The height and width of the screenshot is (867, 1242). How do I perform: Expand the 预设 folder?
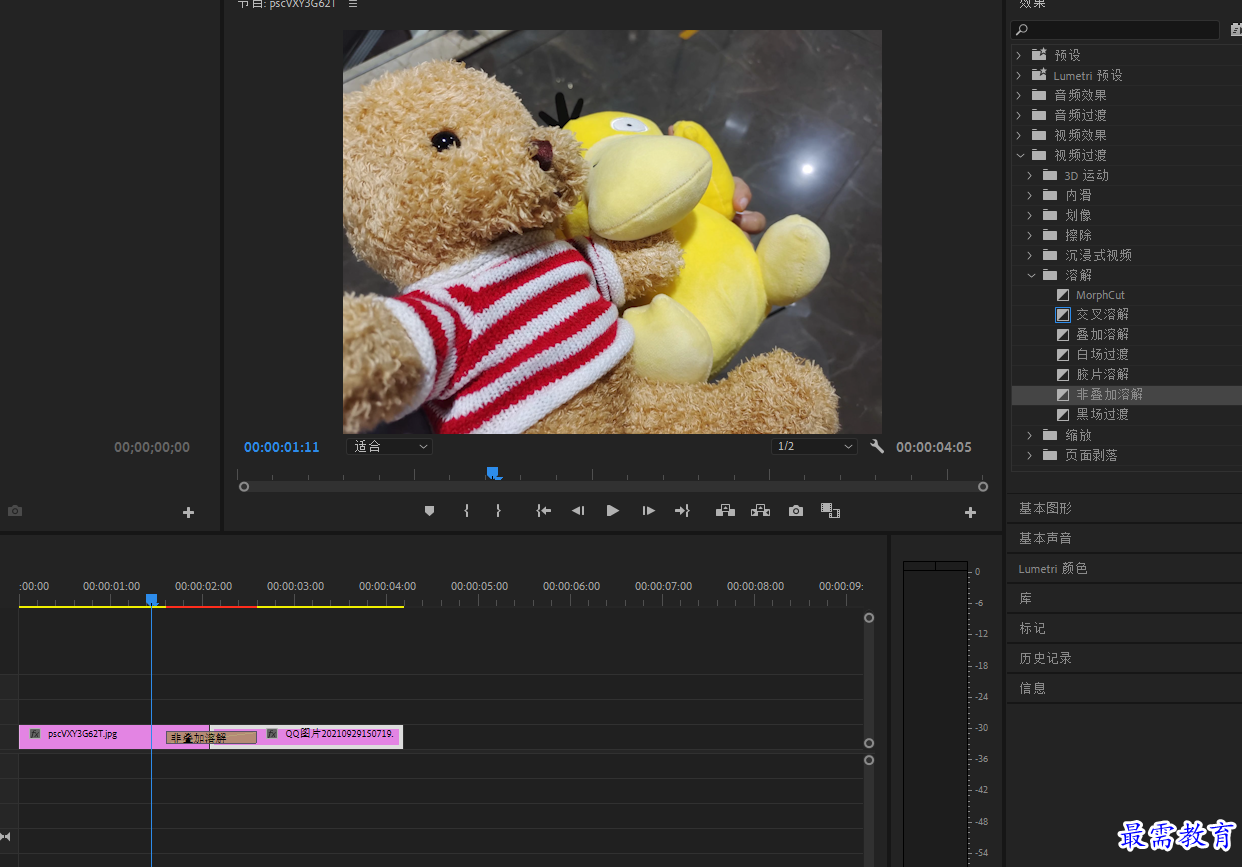(1019, 55)
